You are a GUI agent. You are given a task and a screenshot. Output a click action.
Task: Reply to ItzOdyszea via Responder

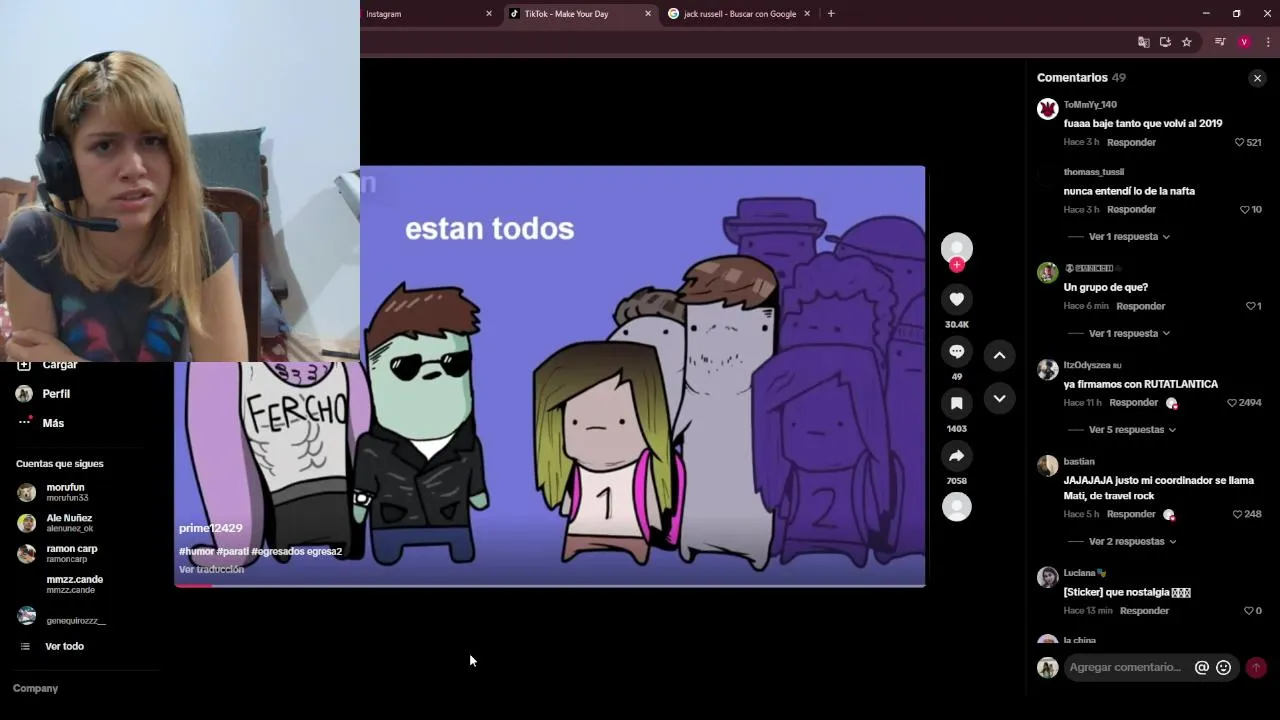pos(1133,402)
